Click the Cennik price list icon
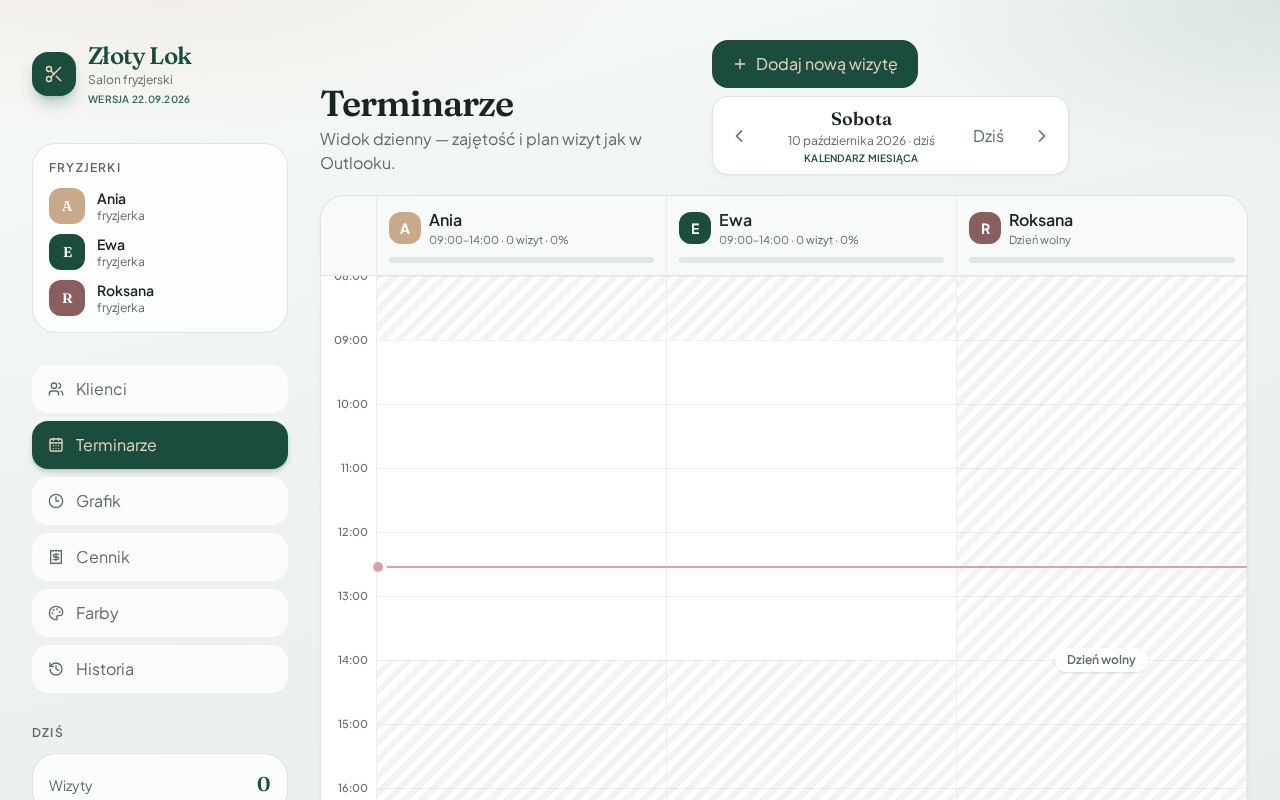 [56, 557]
